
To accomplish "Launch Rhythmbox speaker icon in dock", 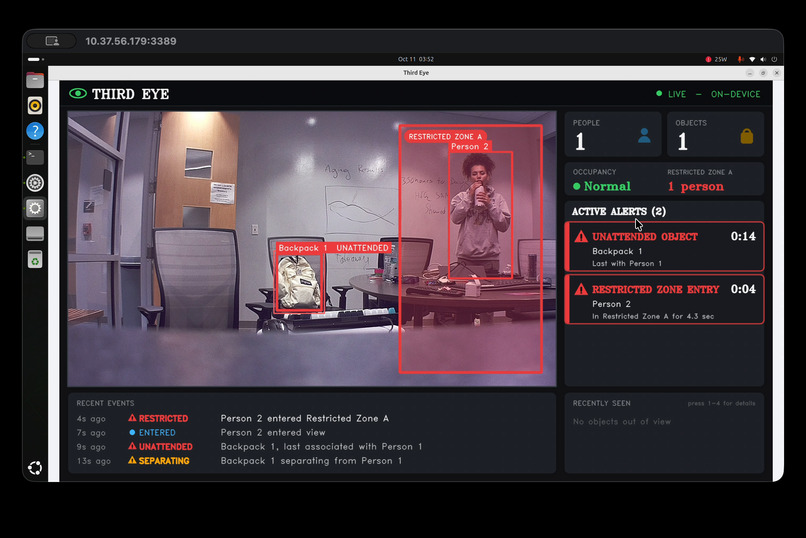I will [35, 106].
